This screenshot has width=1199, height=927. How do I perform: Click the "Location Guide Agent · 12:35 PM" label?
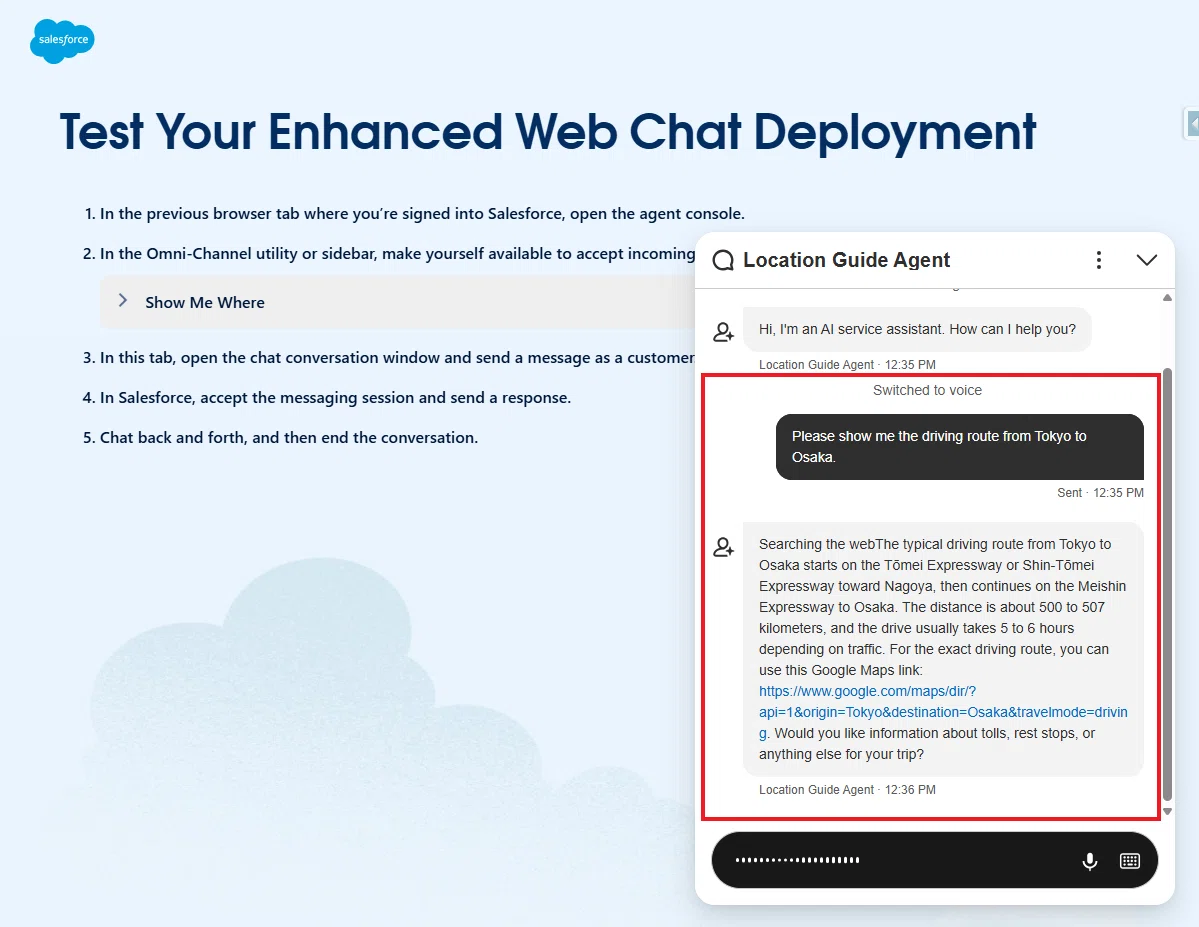(x=847, y=365)
